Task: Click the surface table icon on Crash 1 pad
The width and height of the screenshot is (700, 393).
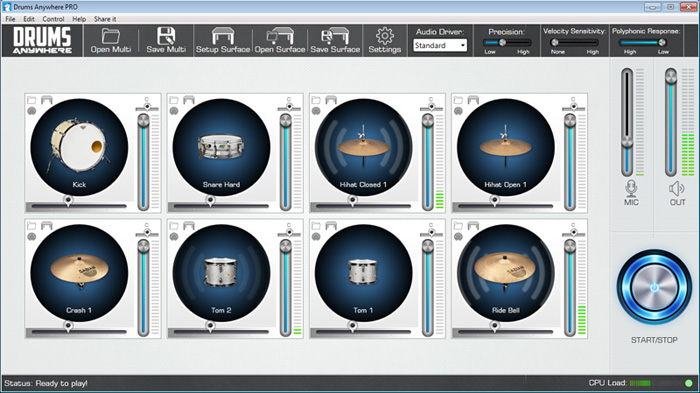Action: pyautogui.click(x=46, y=226)
